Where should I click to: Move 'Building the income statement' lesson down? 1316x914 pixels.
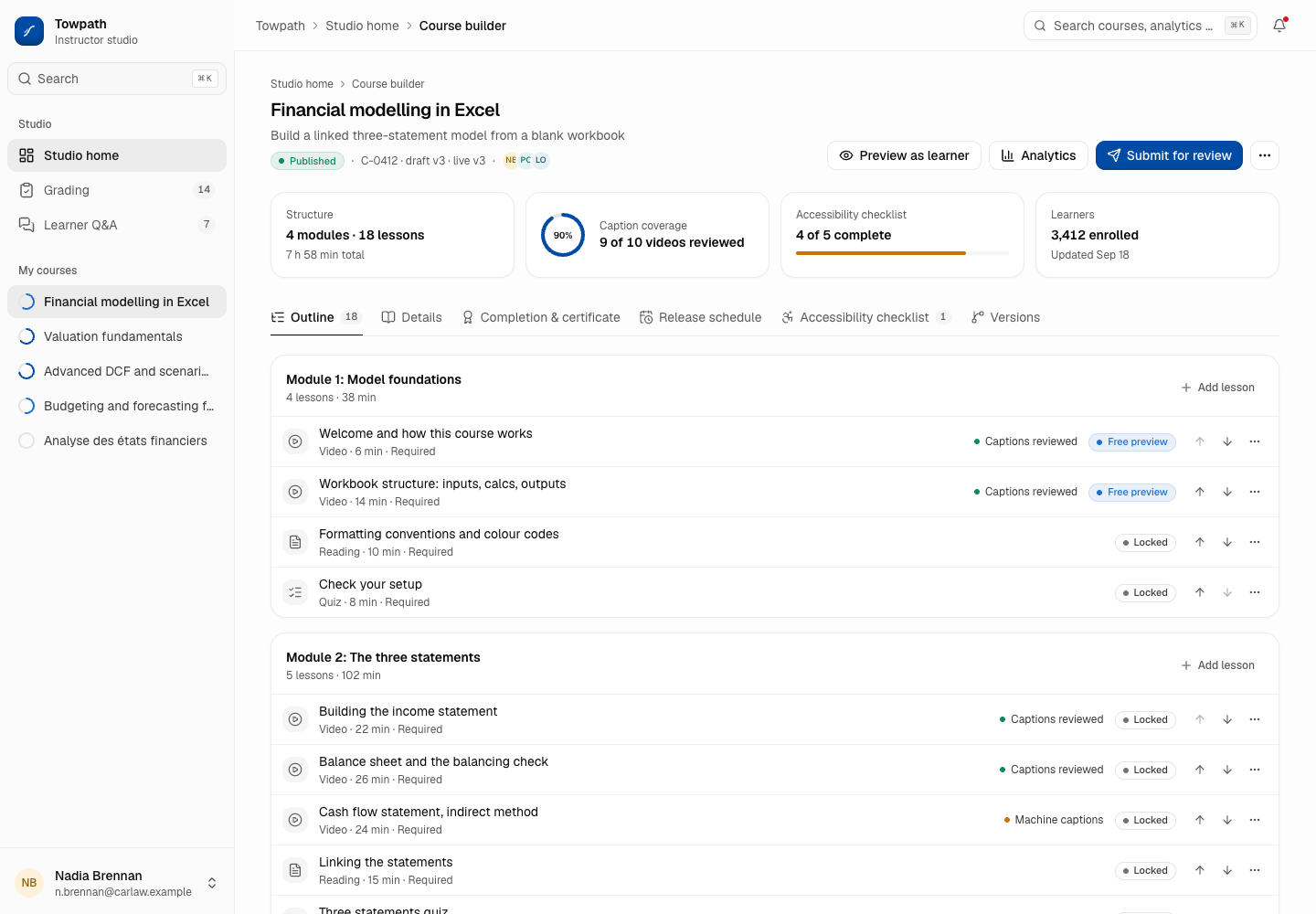coord(1227,719)
